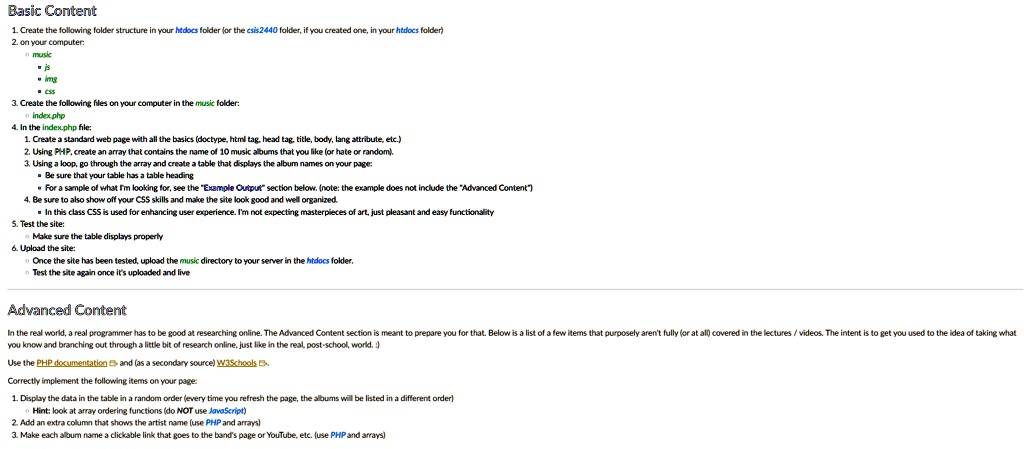Click the img subfolder list item
1024x449 pixels.
tap(51, 79)
